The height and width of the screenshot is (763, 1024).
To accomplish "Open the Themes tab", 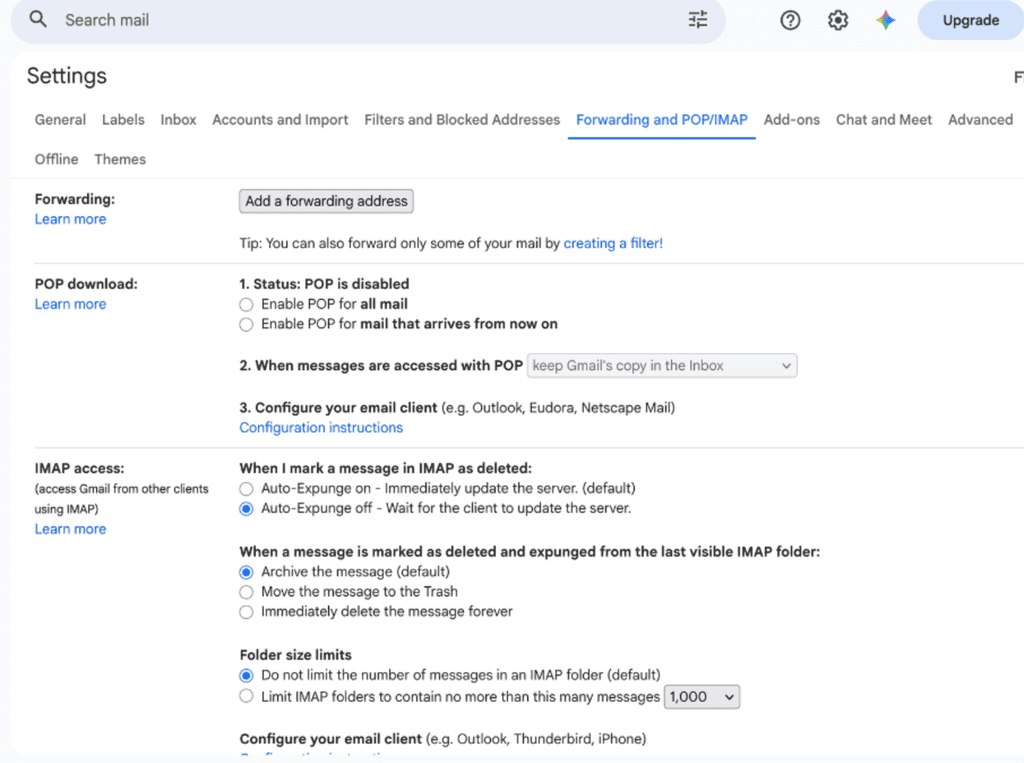I will pyautogui.click(x=120, y=159).
